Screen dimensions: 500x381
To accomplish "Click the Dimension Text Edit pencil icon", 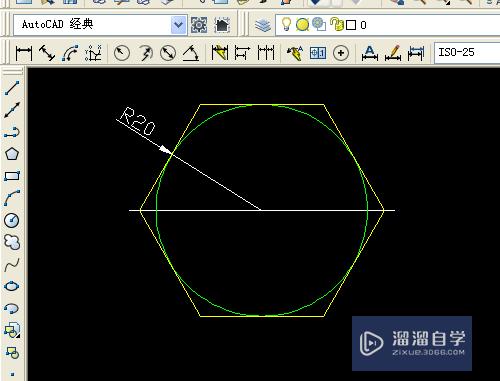I will 393,53.
